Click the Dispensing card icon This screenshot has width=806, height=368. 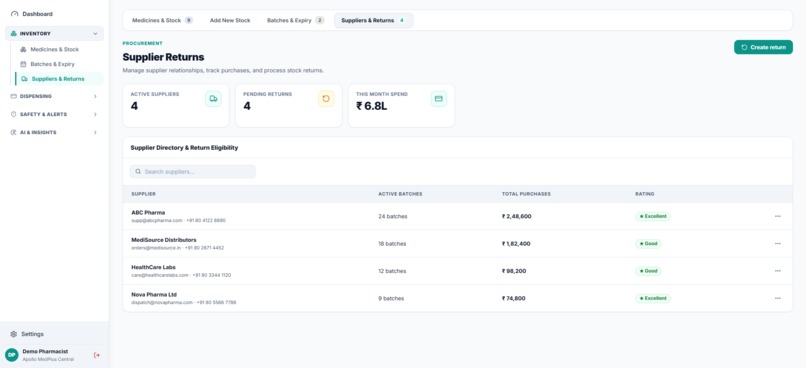click(x=13, y=96)
